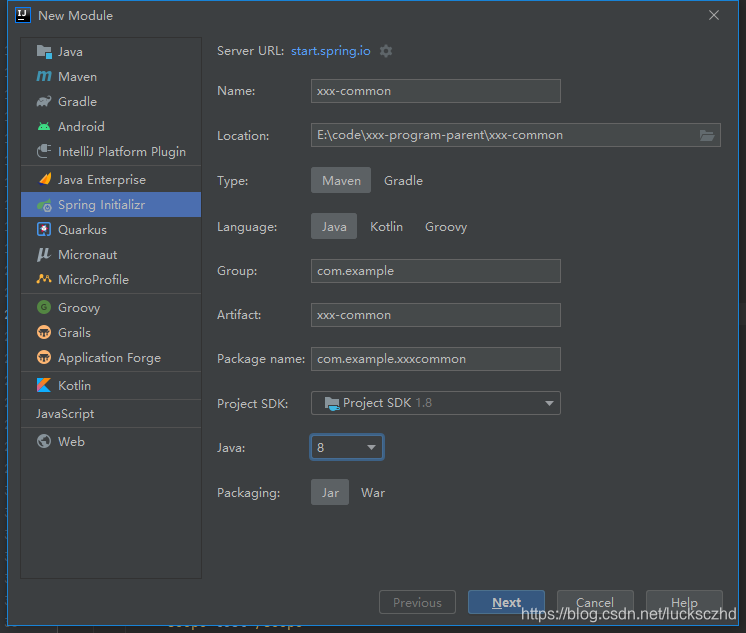
Task: Select IntelliJ Platform Plugin module type
Action: pos(111,151)
